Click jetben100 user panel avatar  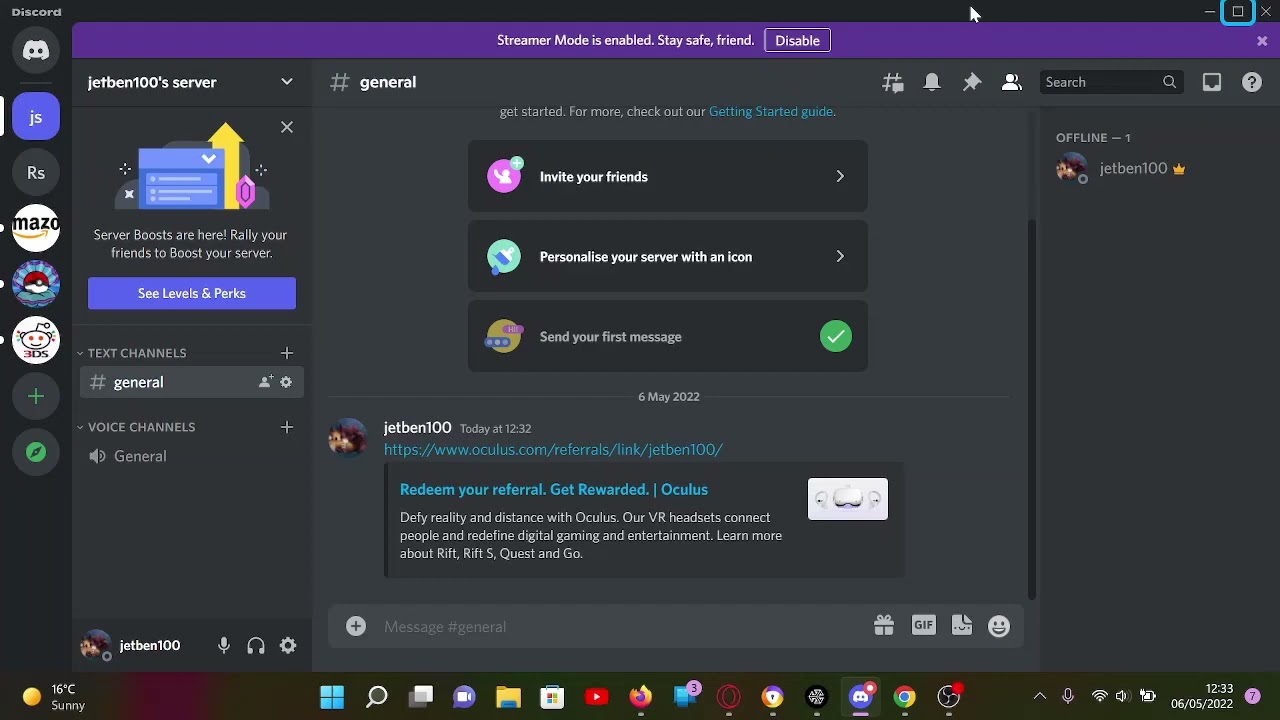(95, 646)
